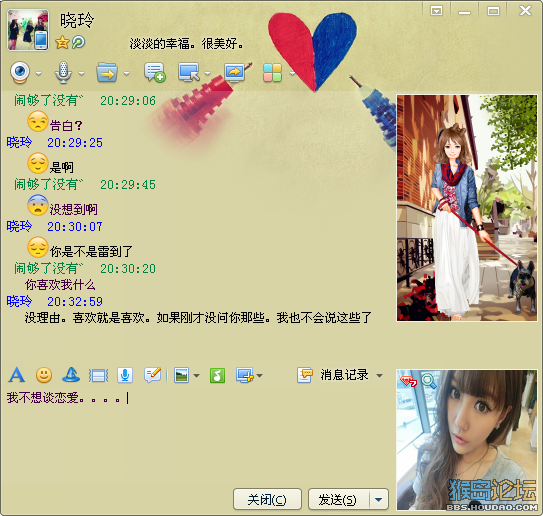This screenshot has height=516, width=543.
Task: Open the emoji picker smiley face
Action: [x=44, y=375]
